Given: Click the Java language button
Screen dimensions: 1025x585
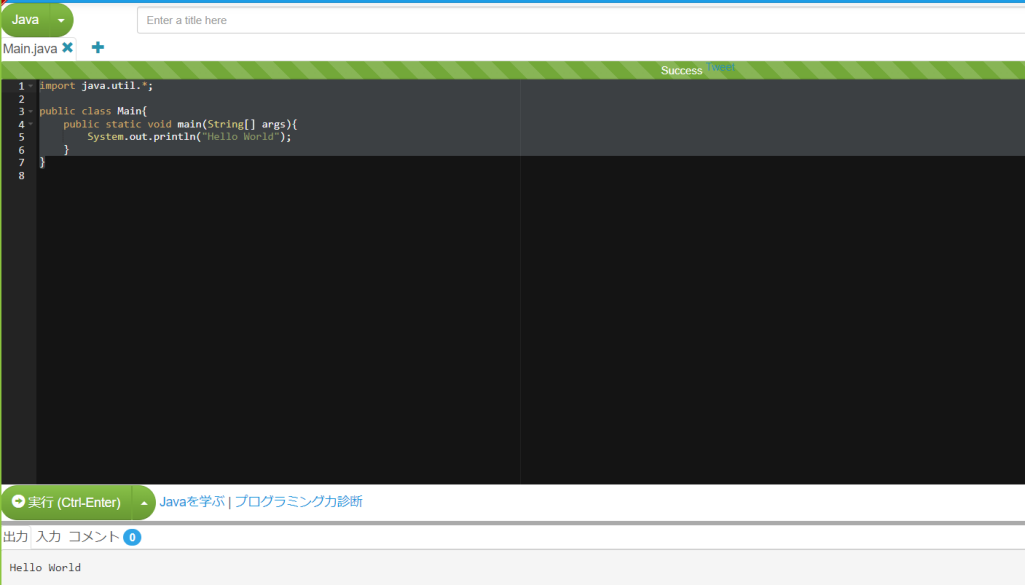Looking at the screenshot, I should coord(25,20).
